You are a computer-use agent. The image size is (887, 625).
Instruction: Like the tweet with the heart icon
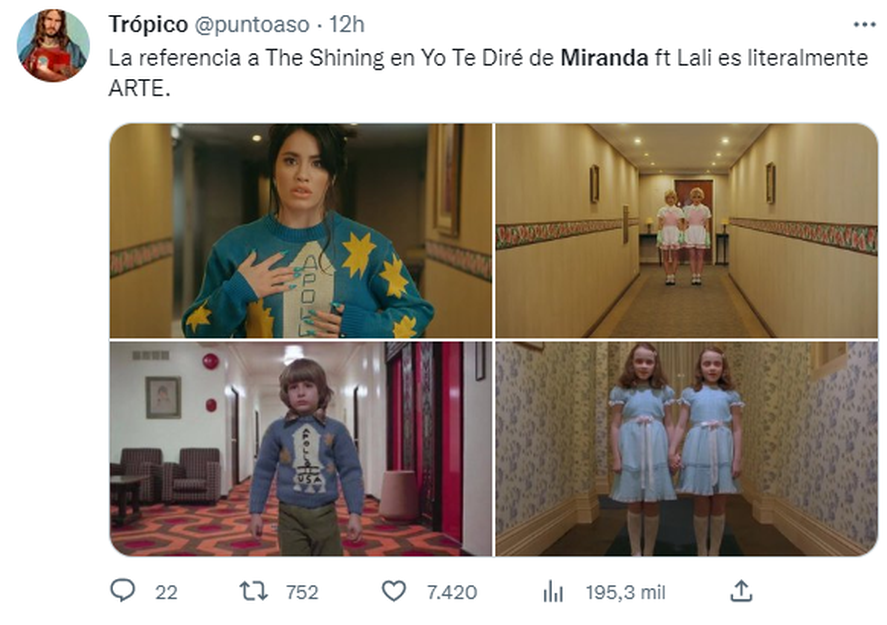[x=394, y=592]
